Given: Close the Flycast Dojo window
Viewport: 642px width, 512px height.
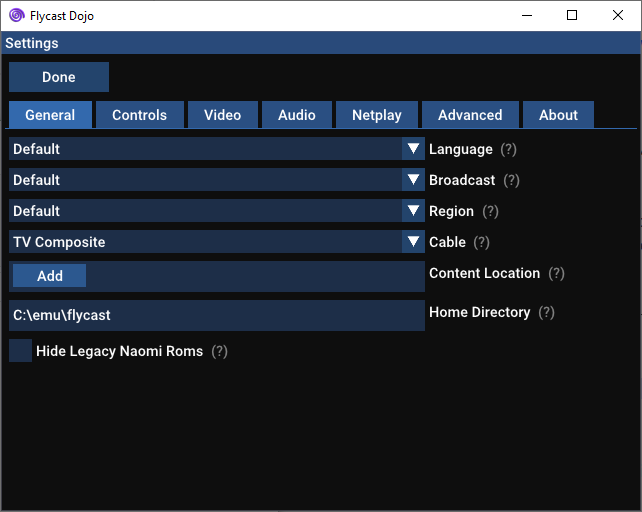Looking at the screenshot, I should tap(618, 16).
